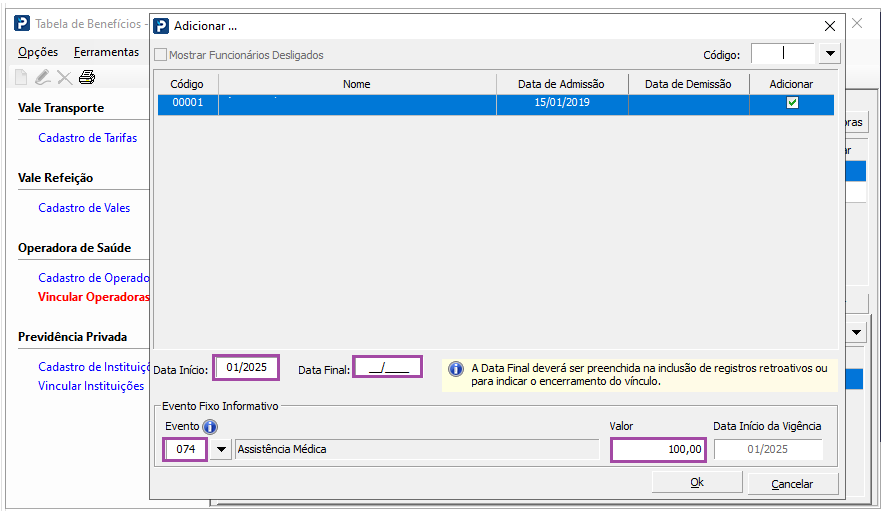Open the Código dropdown arrow
The height and width of the screenshot is (511, 885).
(830, 54)
